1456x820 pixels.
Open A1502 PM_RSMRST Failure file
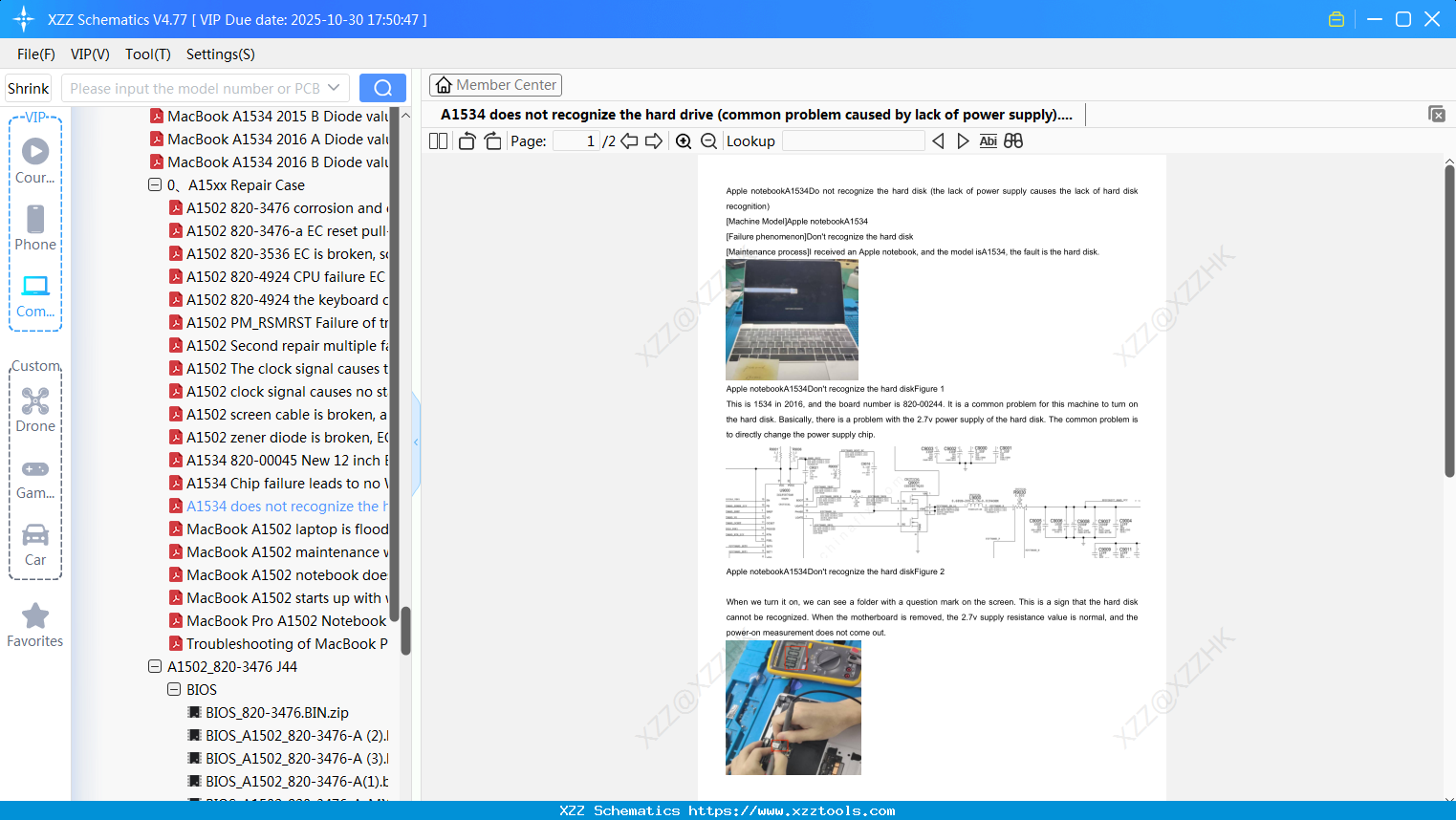coord(287,322)
